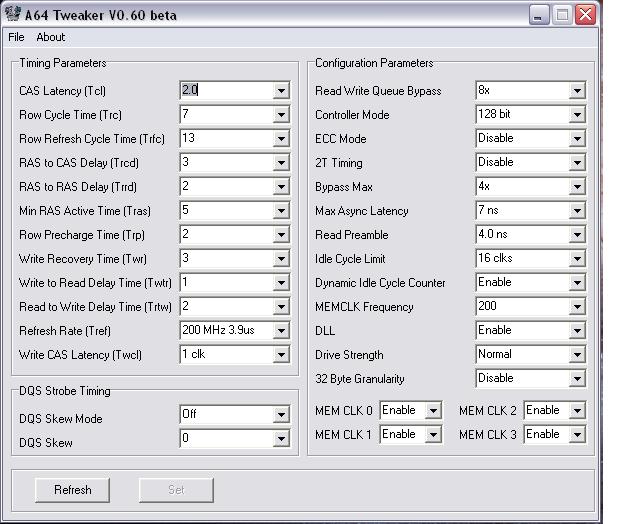Image resolution: width=640 pixels, height=524 pixels.
Task: Expand Read Write Queue Bypass dropdown
Action: pyautogui.click(x=577, y=90)
